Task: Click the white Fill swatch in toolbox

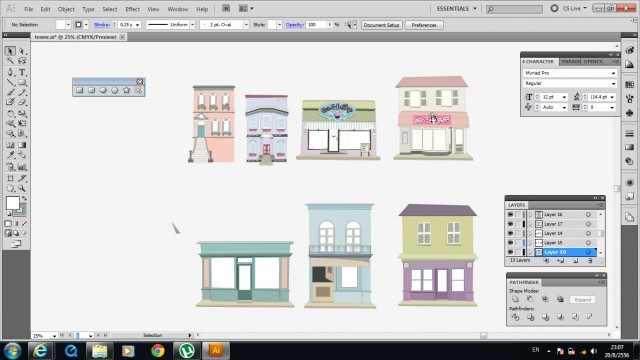Action: pos(12,203)
